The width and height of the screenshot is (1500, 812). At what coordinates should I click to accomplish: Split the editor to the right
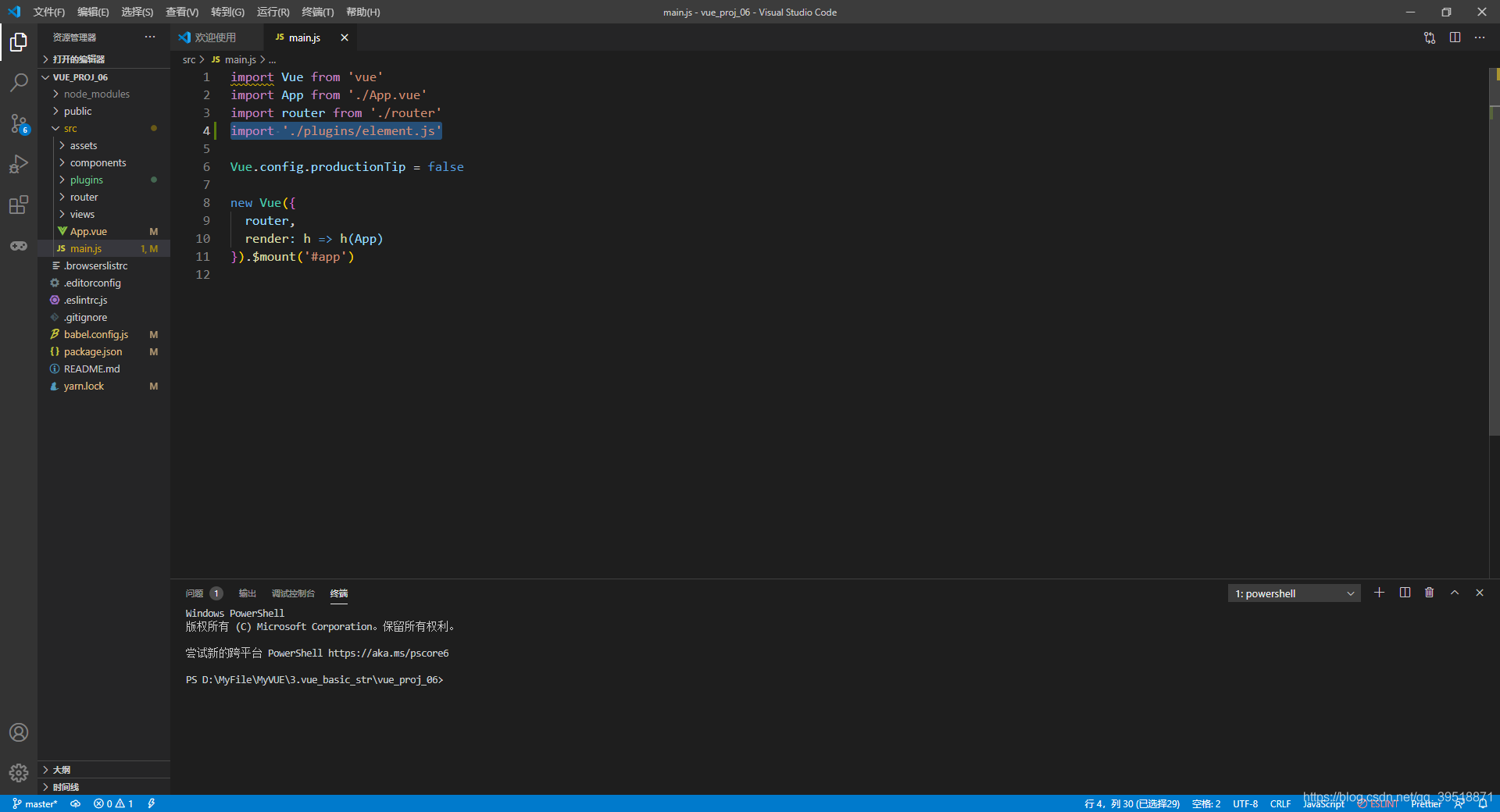pyautogui.click(x=1455, y=37)
